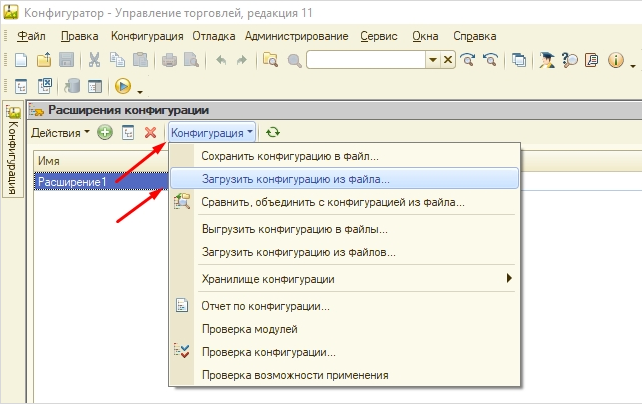Click the Print icon in toolbar
Screen dimensions: 642x404
(x=169, y=60)
